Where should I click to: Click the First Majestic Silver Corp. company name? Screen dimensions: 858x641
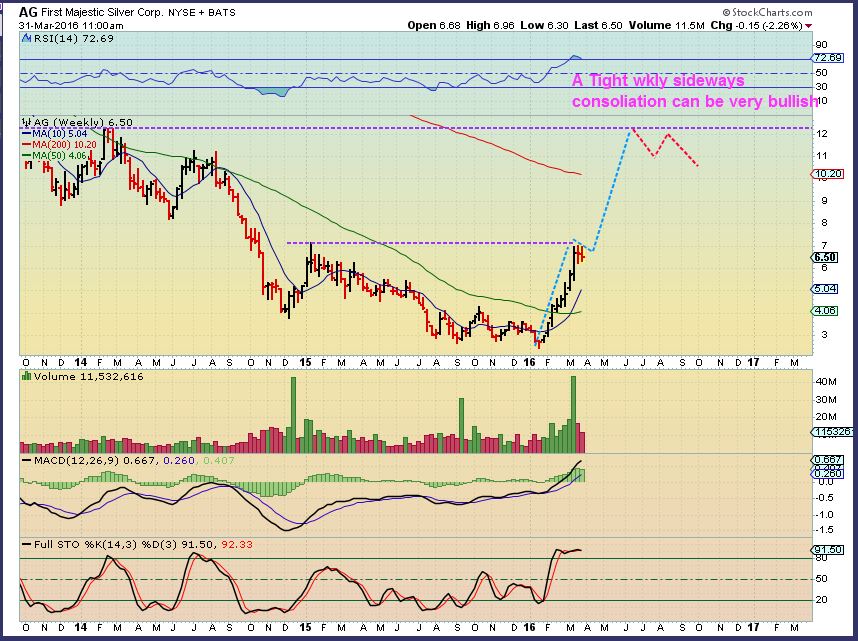[x=102, y=12]
